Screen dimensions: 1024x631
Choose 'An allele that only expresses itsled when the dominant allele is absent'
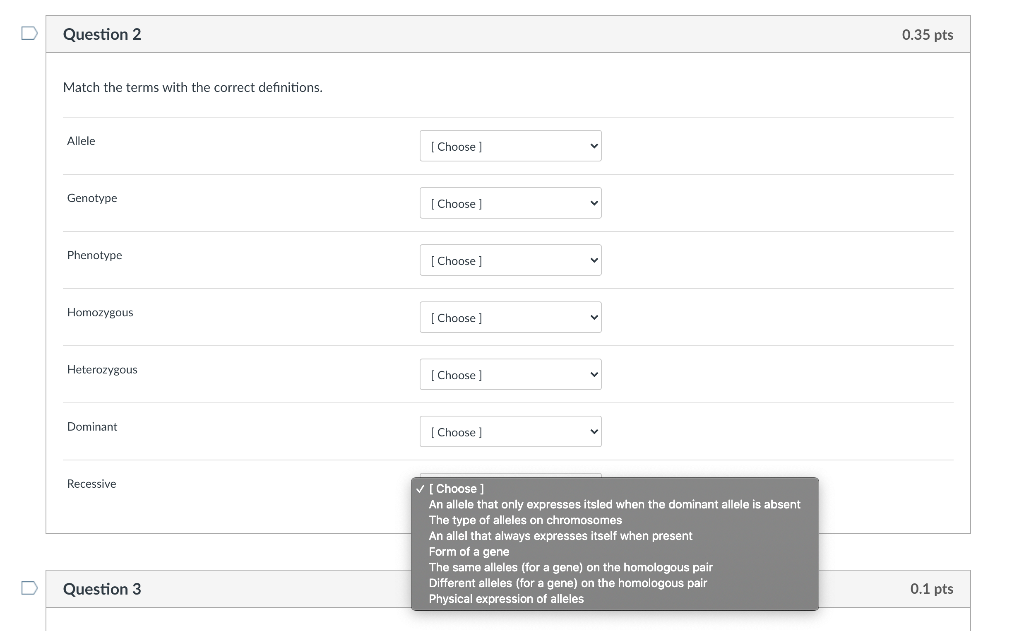click(615, 504)
